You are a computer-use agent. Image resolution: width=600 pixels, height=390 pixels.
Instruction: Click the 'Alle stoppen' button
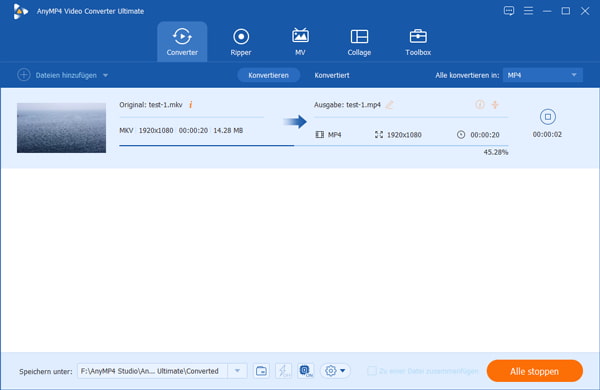(535, 371)
